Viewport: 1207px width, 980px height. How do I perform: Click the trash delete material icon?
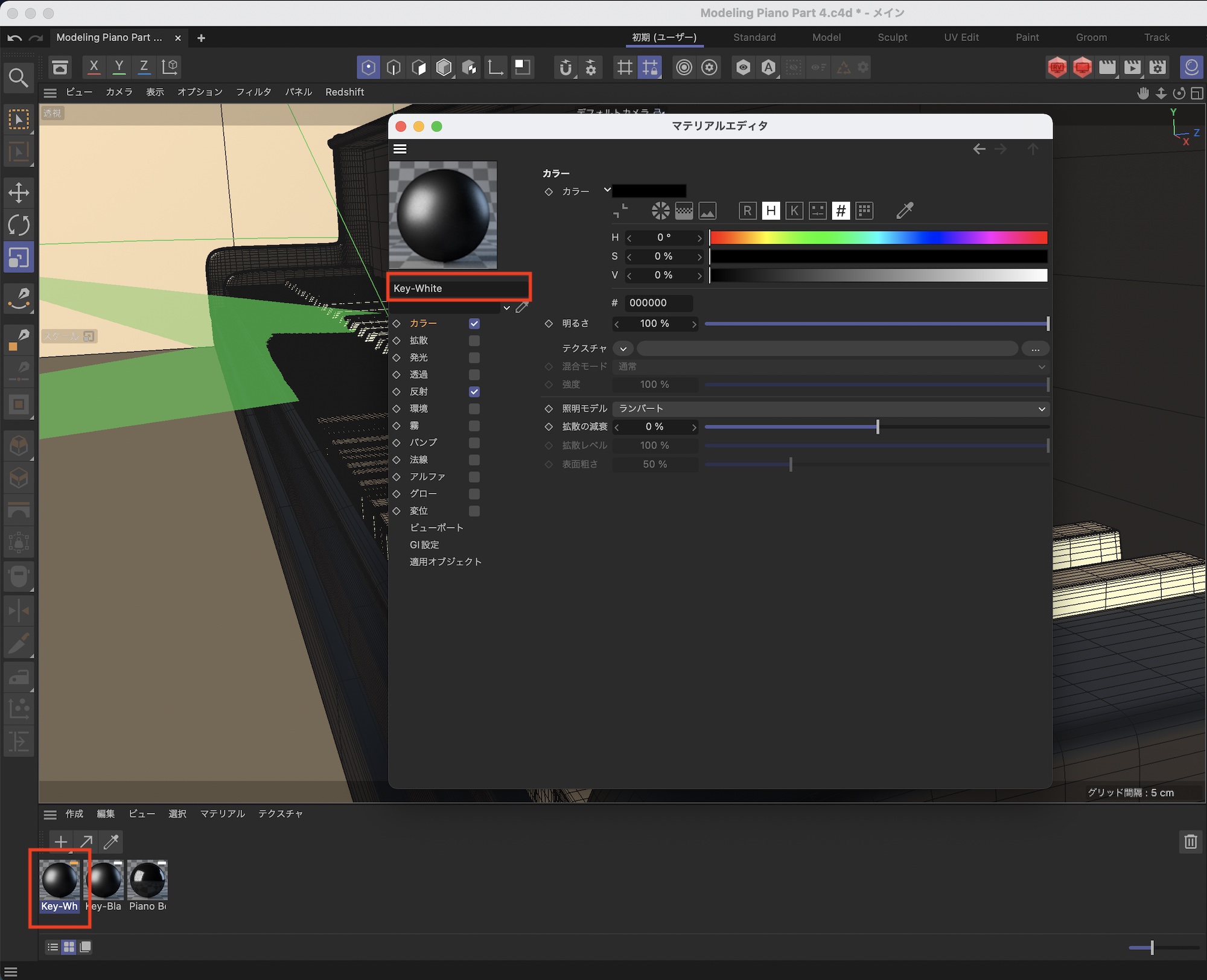1190,842
